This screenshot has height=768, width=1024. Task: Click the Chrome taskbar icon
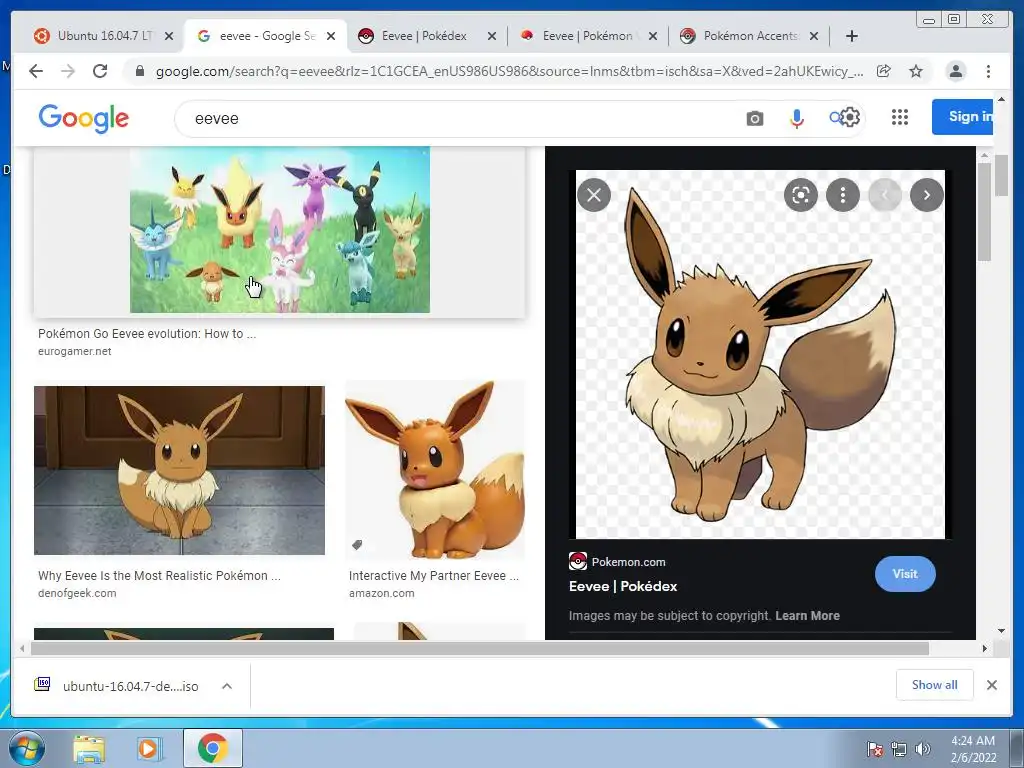point(212,748)
